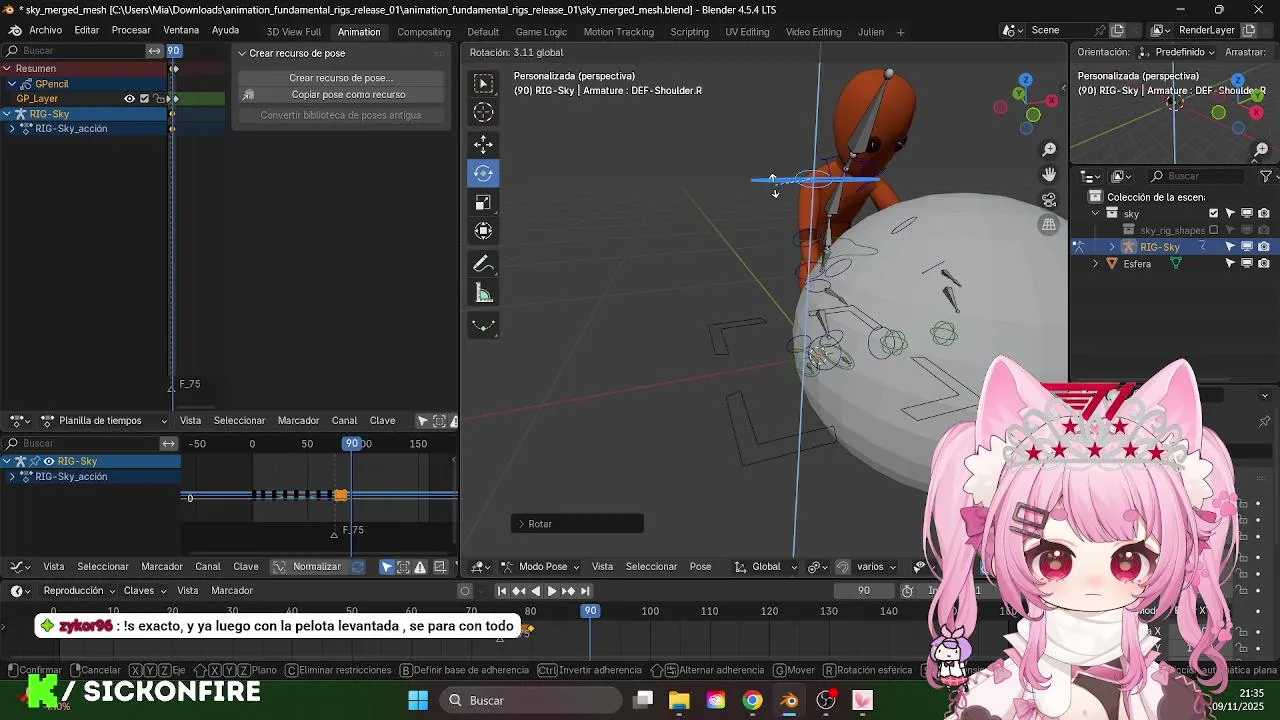Select the Breakdowner pose tool
Viewport: 1280px width, 720px height.
[x=483, y=325]
